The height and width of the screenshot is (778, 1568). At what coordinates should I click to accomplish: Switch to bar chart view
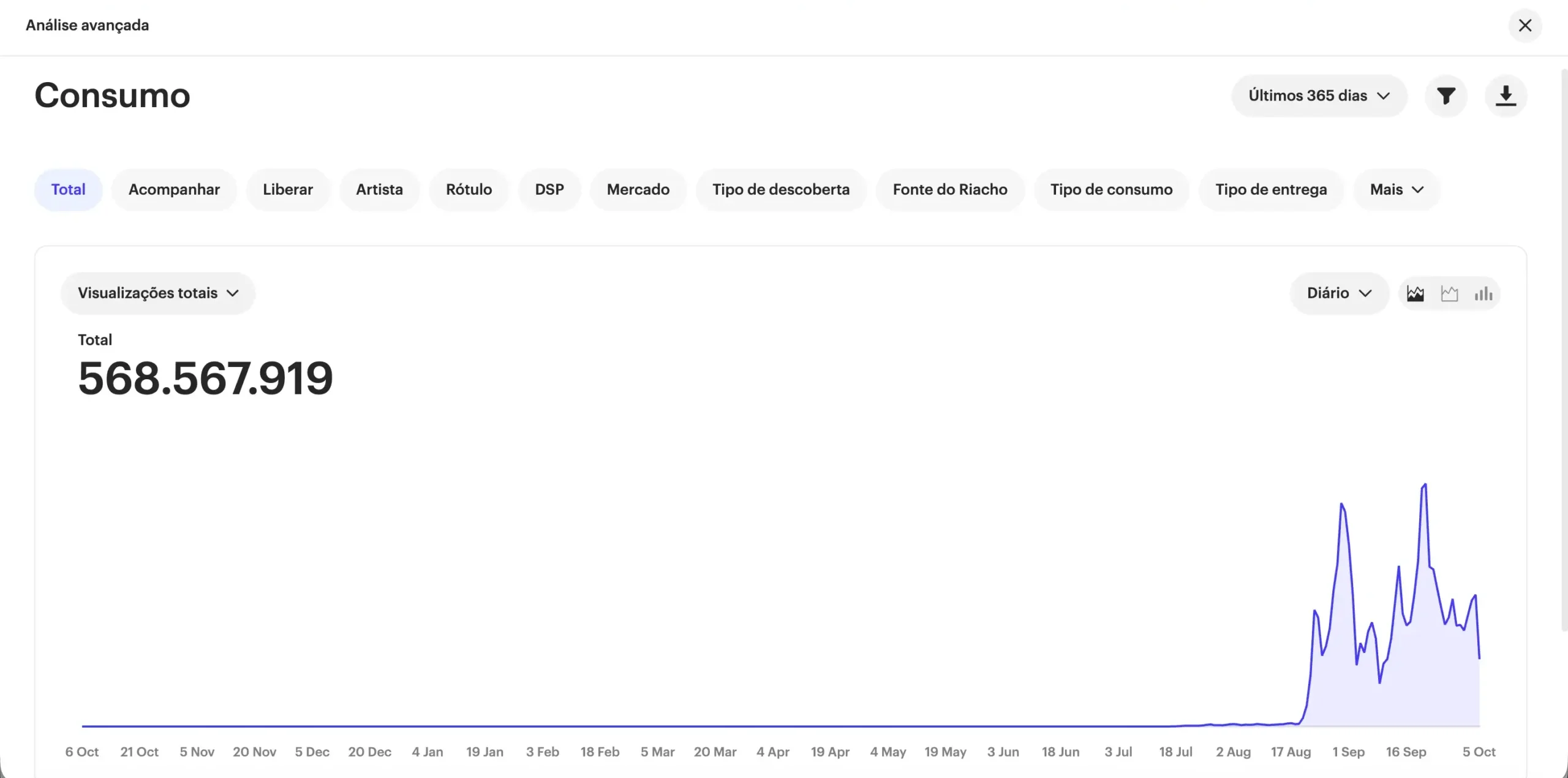coord(1483,293)
